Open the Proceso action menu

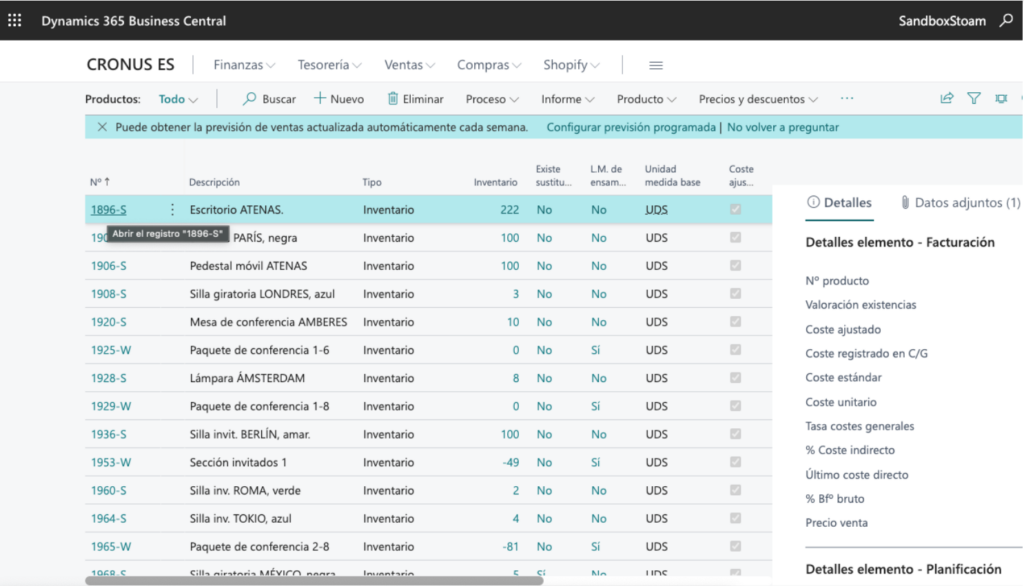coord(492,99)
